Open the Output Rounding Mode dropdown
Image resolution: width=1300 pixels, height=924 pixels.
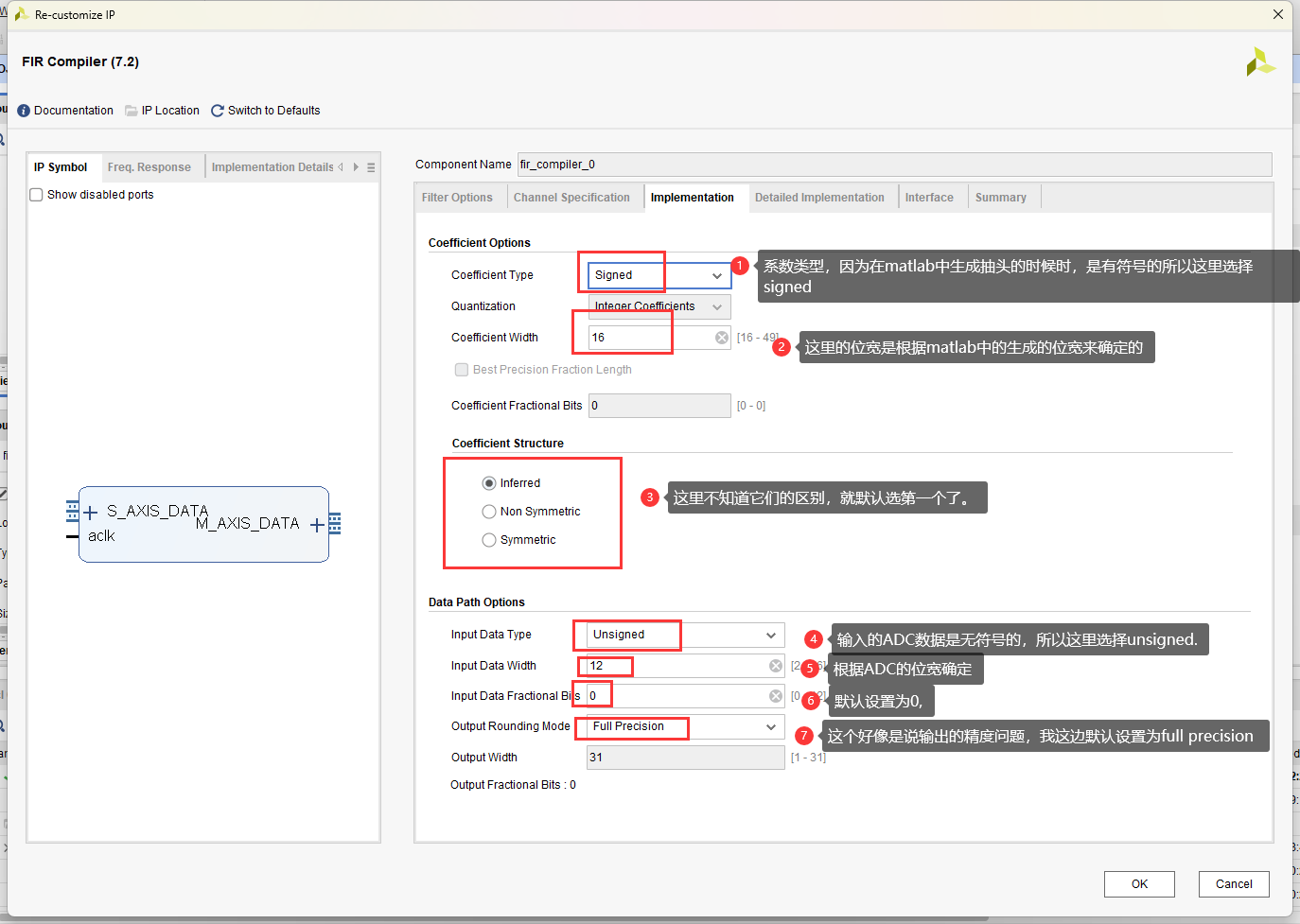click(x=686, y=726)
